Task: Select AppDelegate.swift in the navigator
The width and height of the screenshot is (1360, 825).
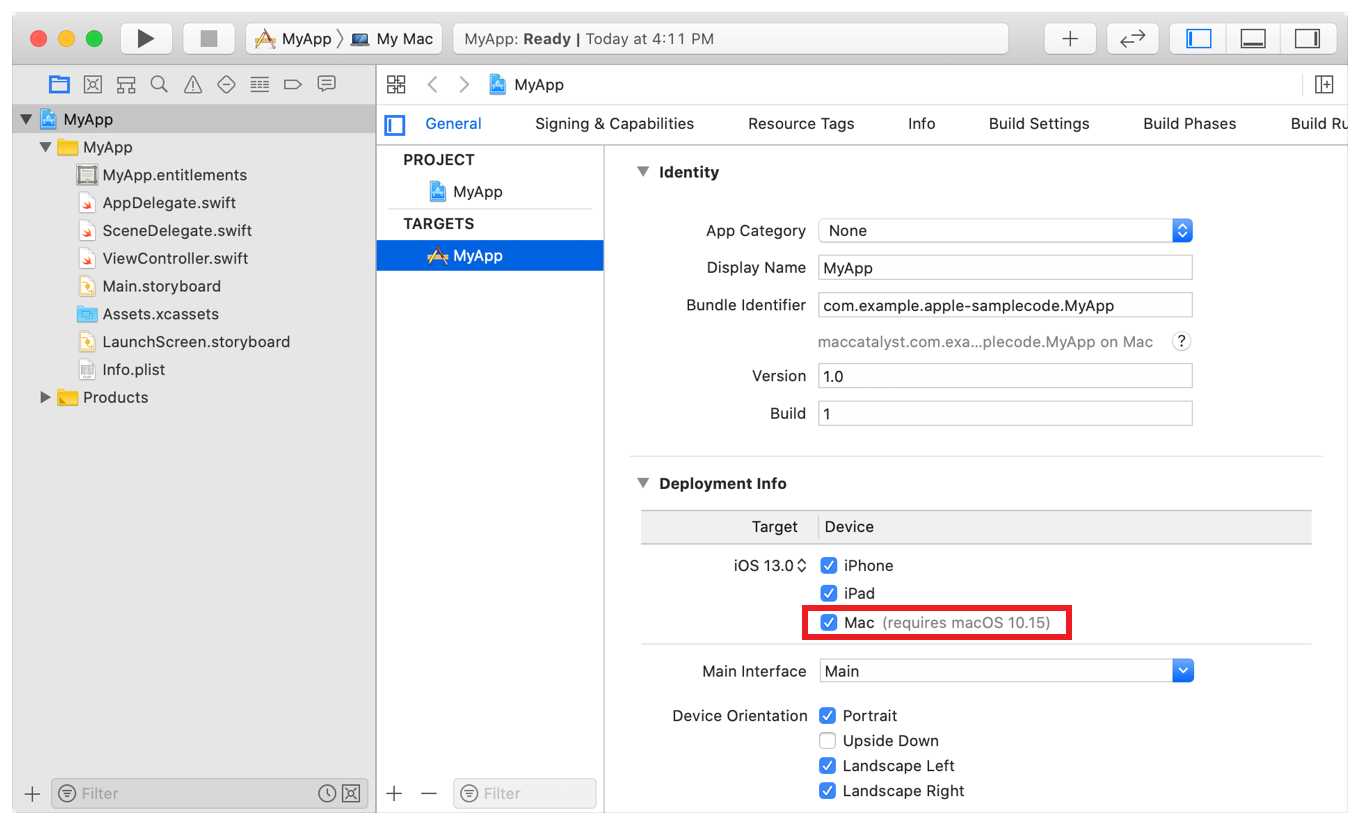Action: pos(169,203)
